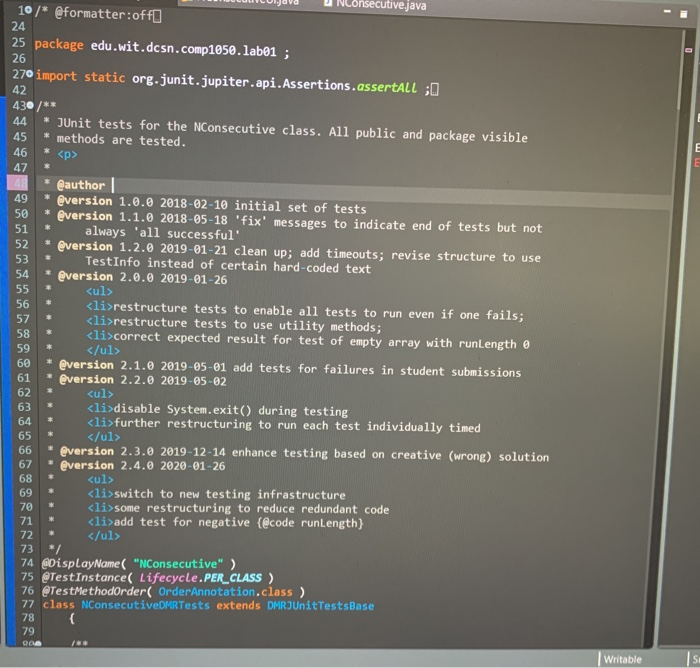Click the @version 2.3.0 2019-12-14 line
The height and width of the screenshot is (668, 700).
coord(304,454)
